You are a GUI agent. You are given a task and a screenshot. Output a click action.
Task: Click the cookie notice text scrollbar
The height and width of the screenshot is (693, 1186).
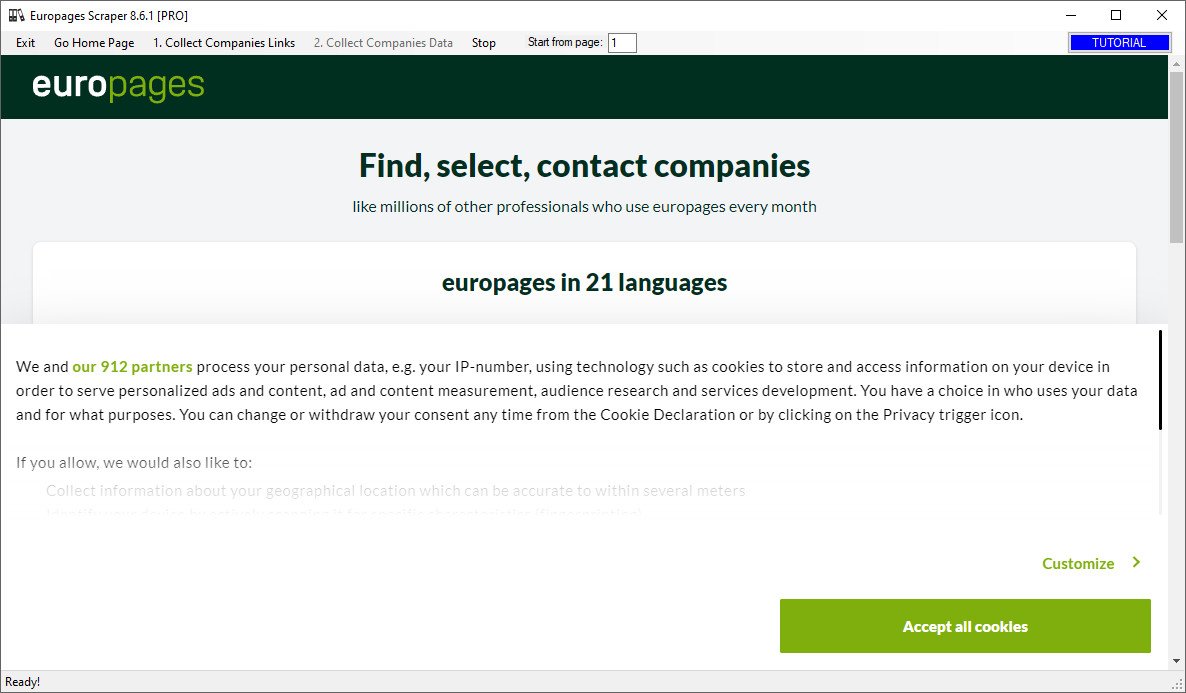1160,380
